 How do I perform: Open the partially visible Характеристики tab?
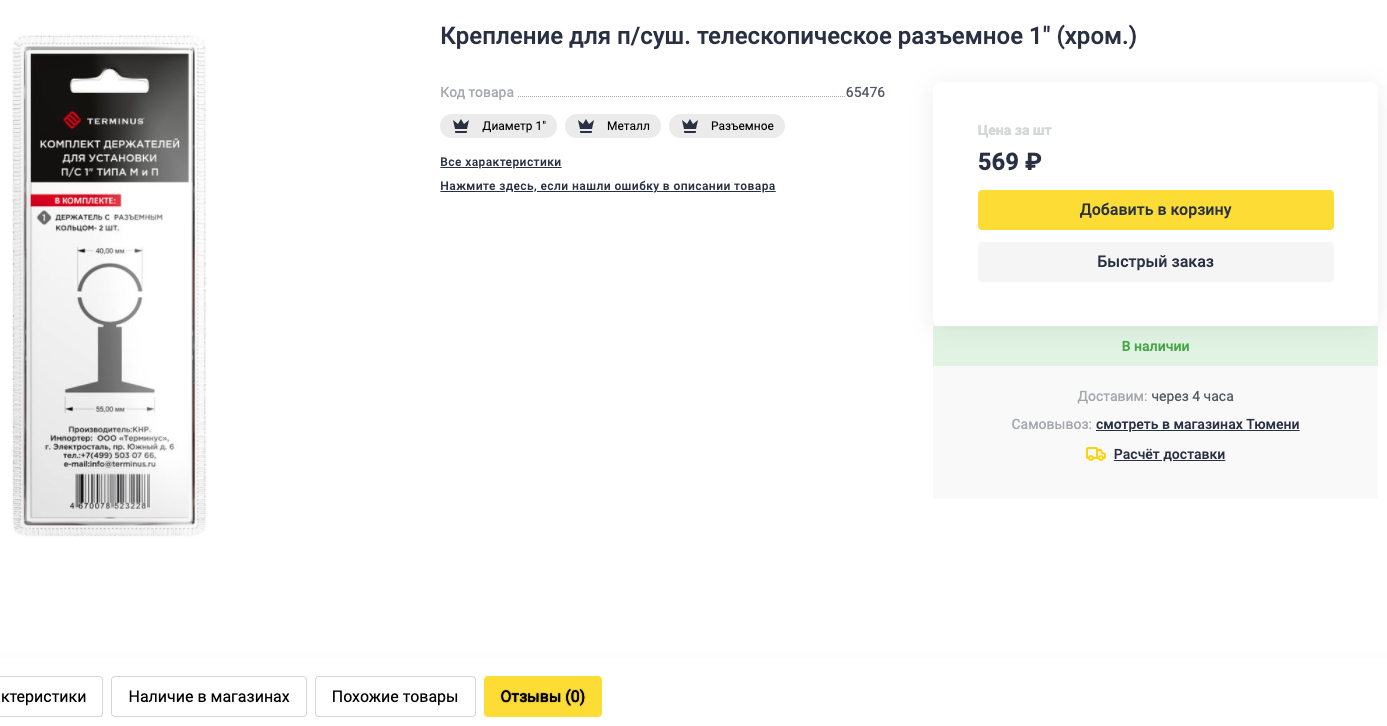(48, 697)
